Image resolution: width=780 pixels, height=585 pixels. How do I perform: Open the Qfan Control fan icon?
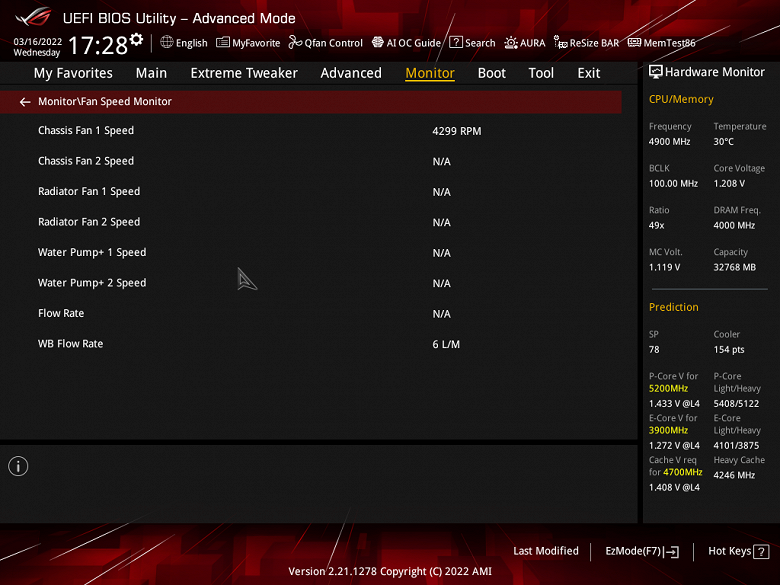coord(295,42)
